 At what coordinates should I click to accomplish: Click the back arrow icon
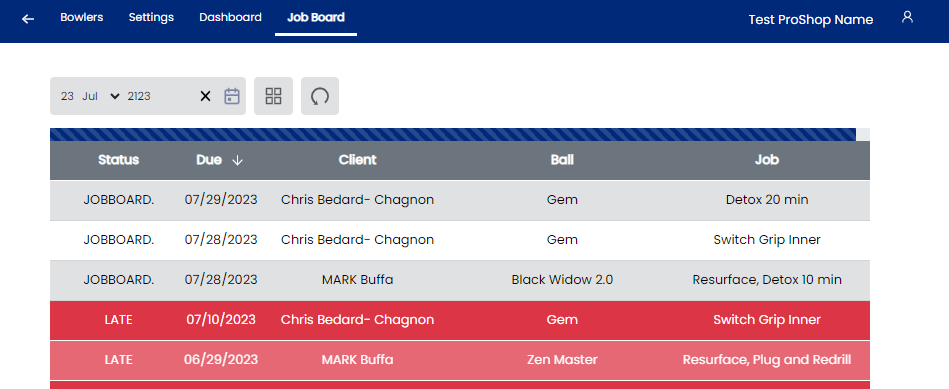[x=28, y=19]
